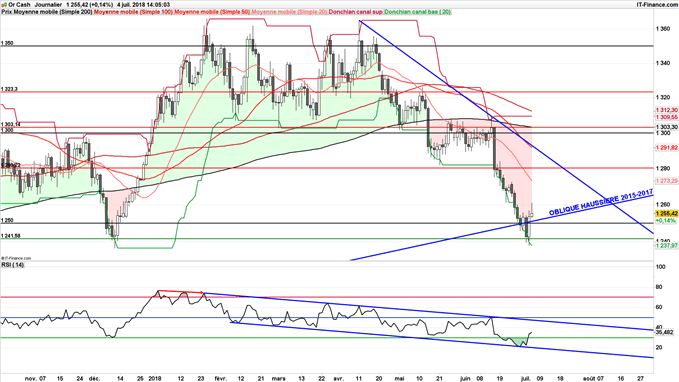Select the Donchian canal sup legend

point(356,12)
